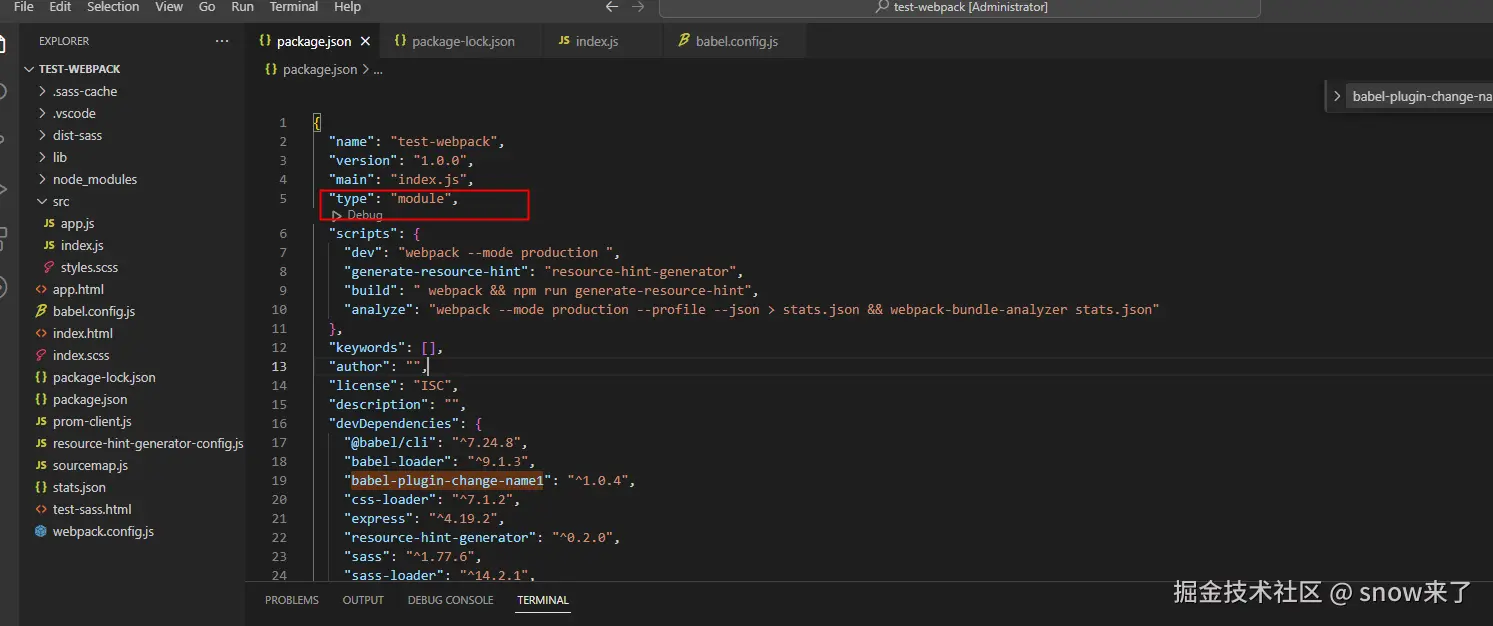
Task: Expand the find widget chevron toggle
Action: click(1337, 97)
